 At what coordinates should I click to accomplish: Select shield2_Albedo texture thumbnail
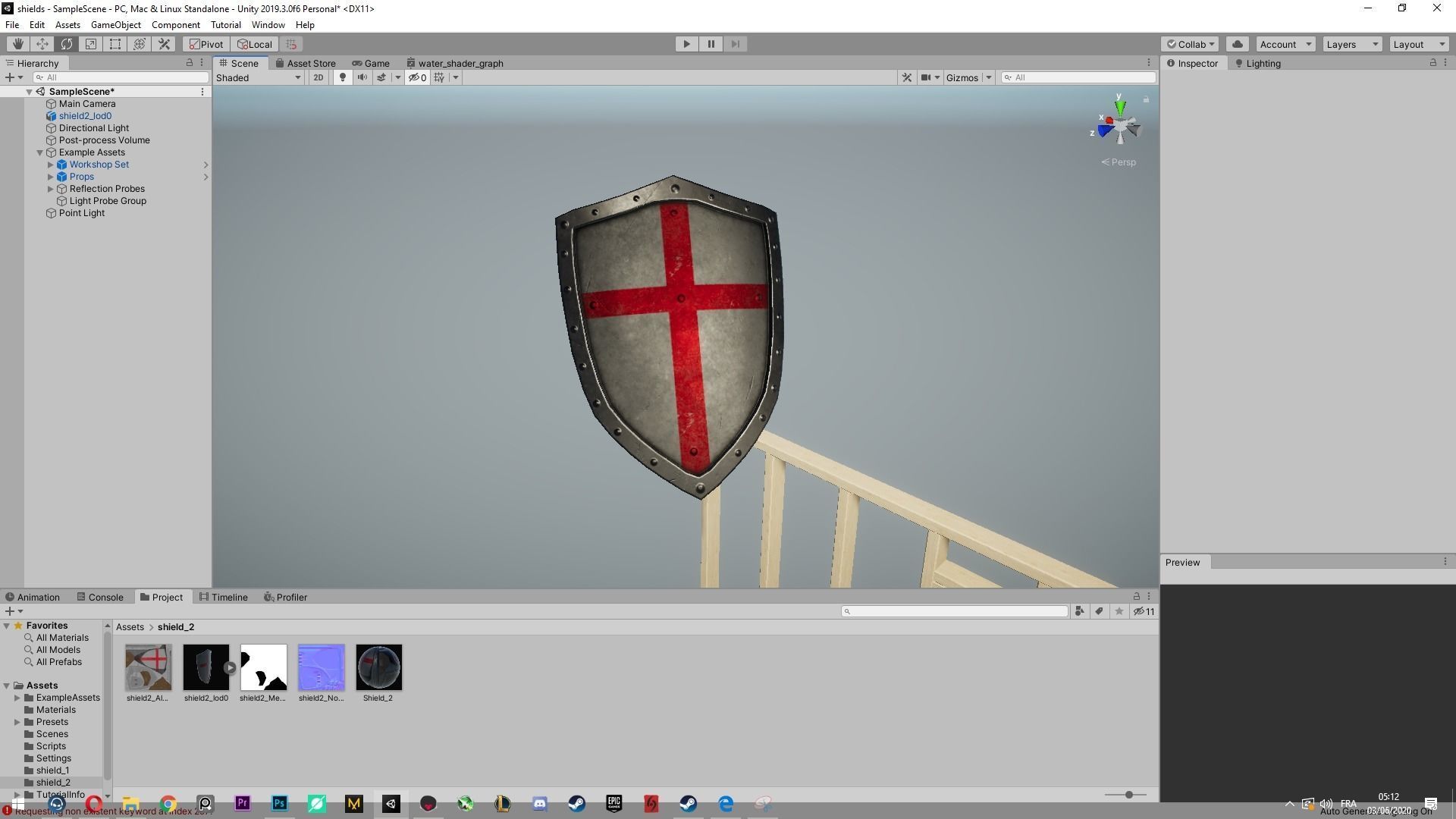tap(148, 667)
